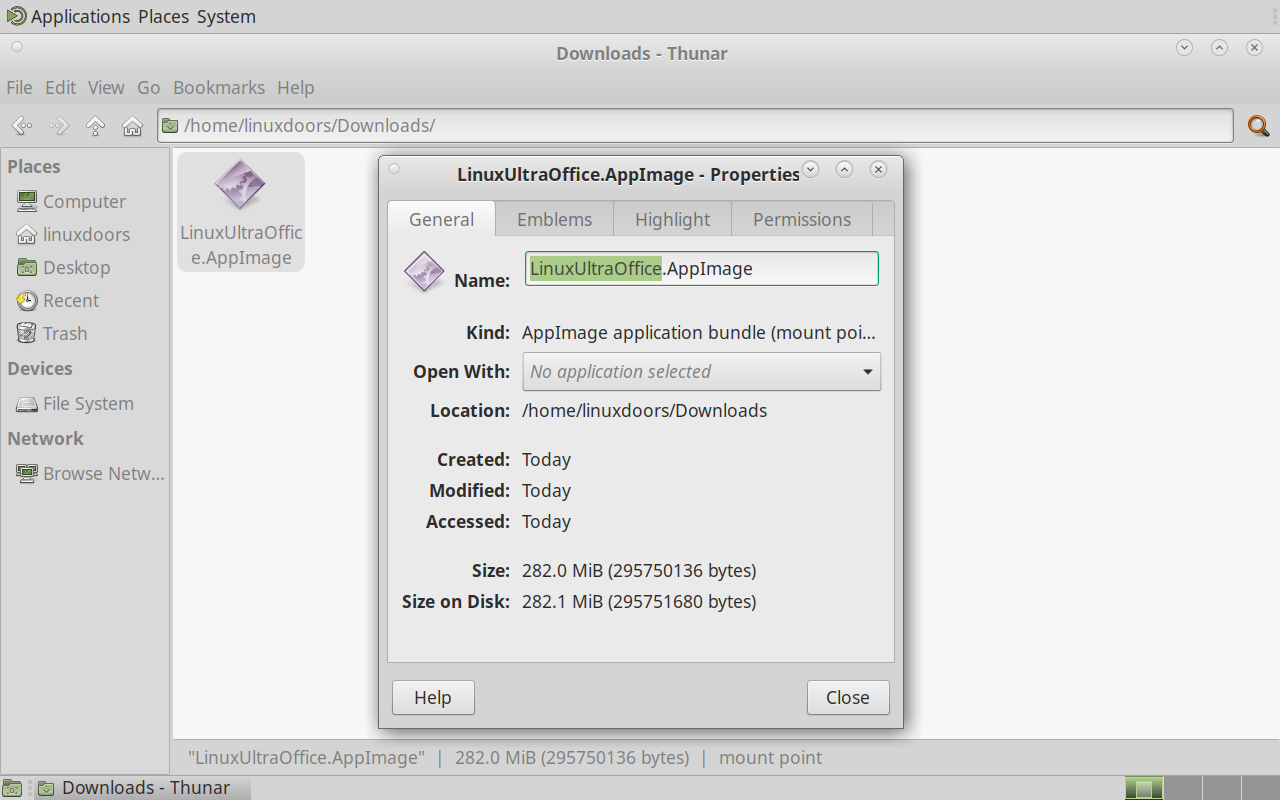Maximize the Properties dialog
The width and height of the screenshot is (1280, 800).
(x=844, y=169)
